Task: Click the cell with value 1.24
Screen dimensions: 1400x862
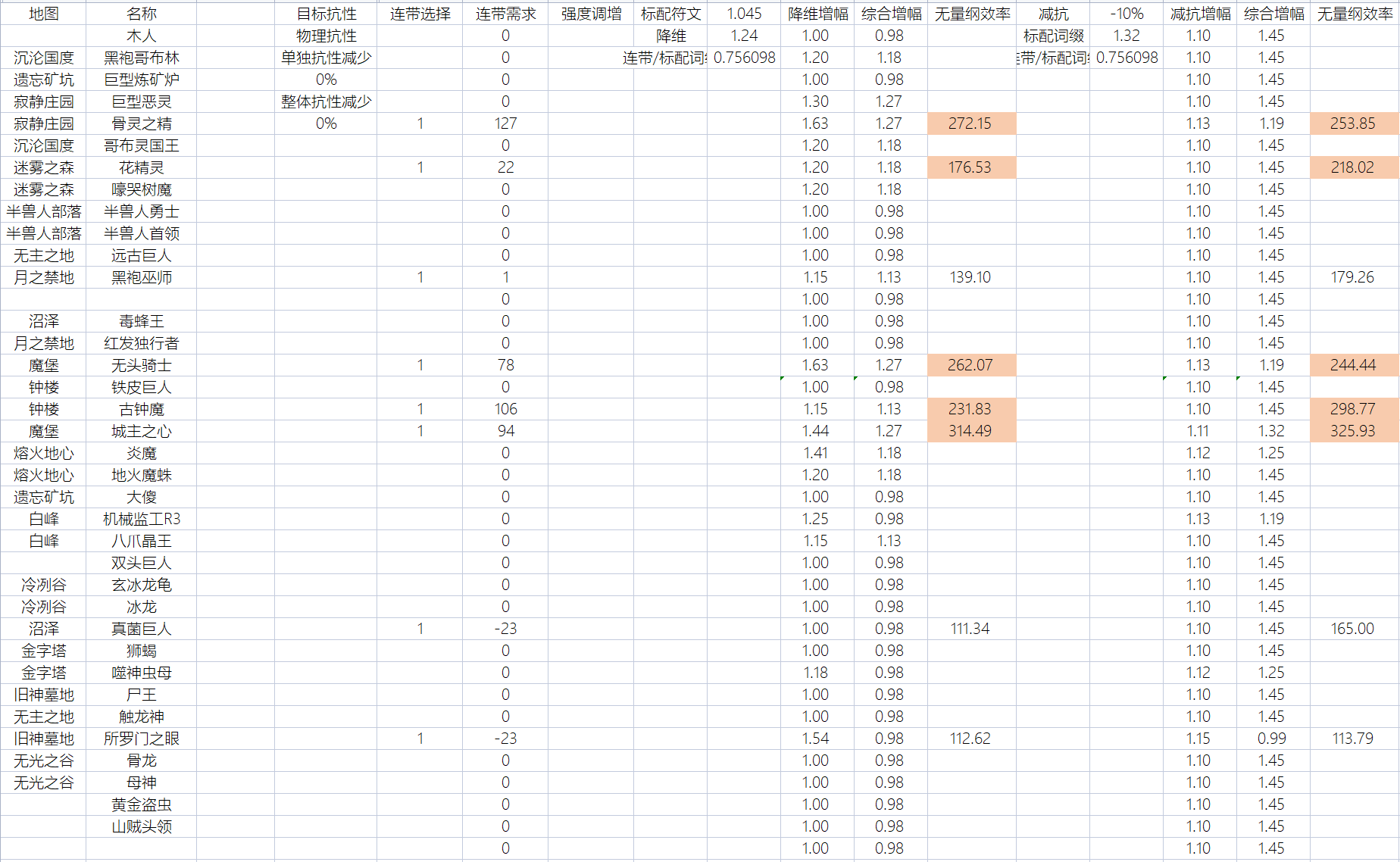Action: click(x=744, y=36)
